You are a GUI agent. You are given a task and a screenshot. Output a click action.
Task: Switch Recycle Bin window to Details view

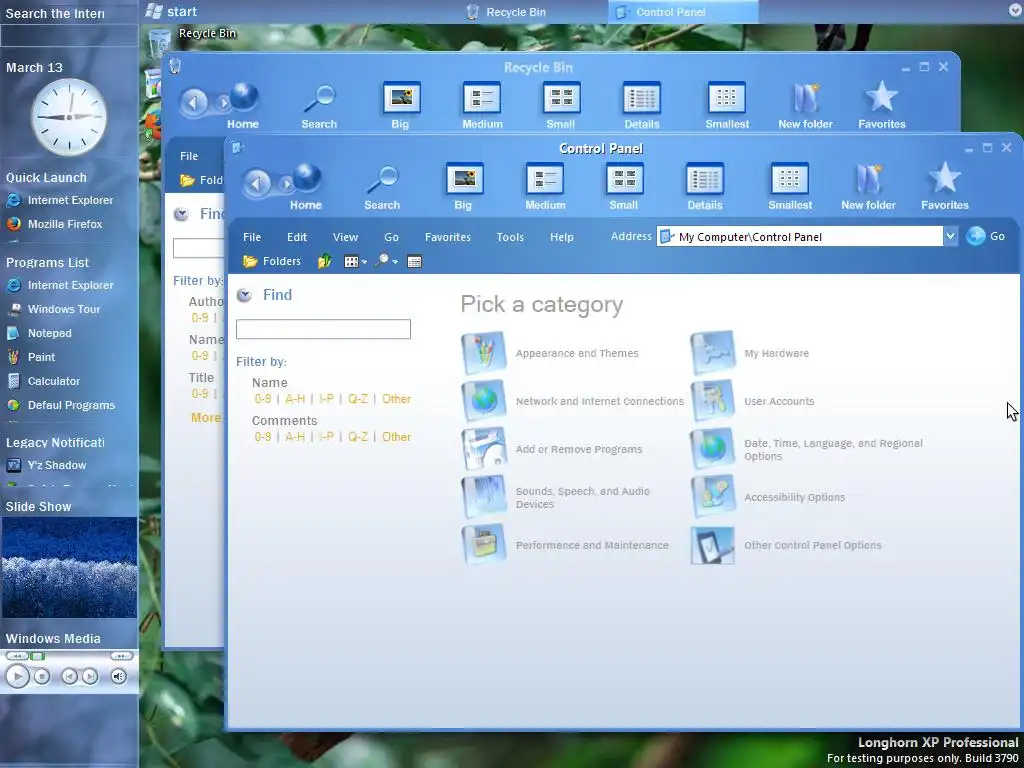(642, 106)
